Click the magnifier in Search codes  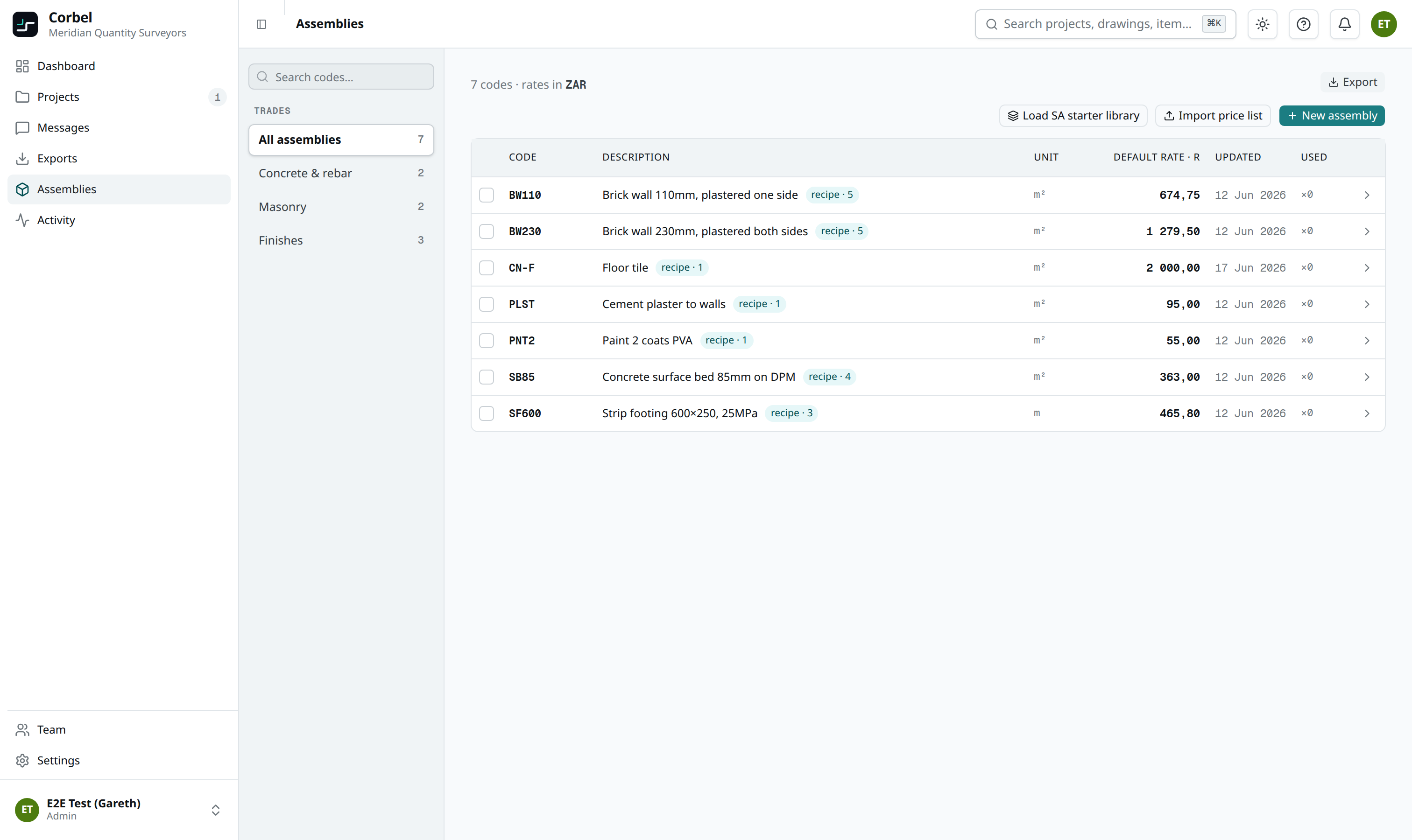tap(262, 77)
